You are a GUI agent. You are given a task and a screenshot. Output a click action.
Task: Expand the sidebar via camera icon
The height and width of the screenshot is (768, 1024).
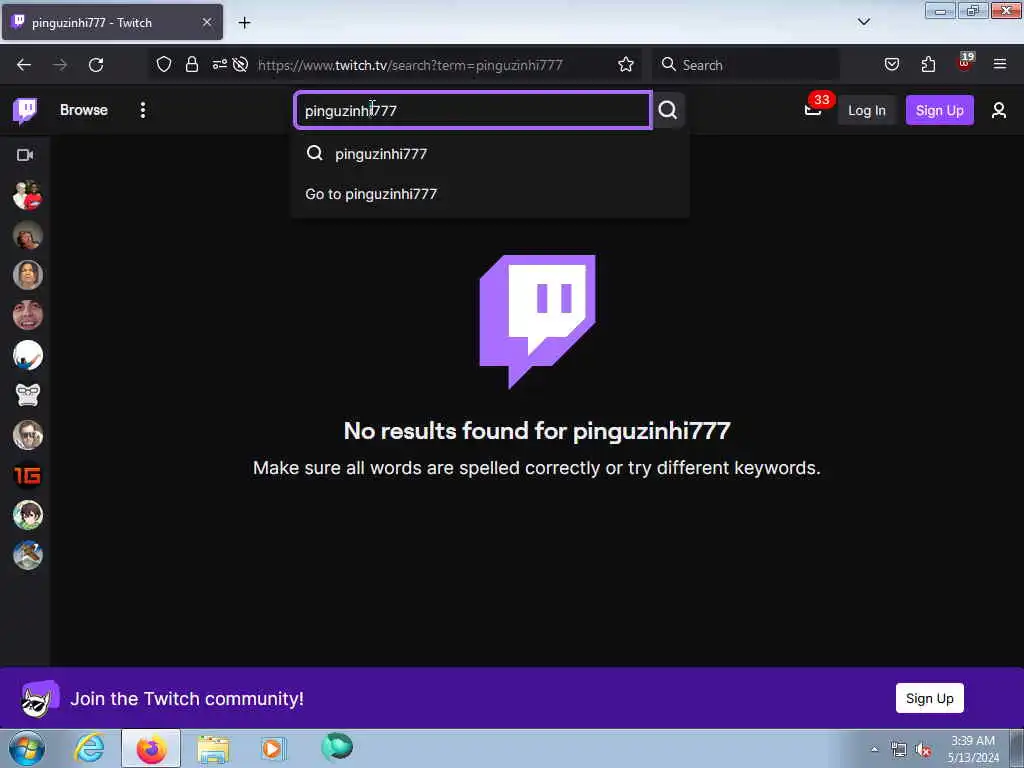click(25, 155)
